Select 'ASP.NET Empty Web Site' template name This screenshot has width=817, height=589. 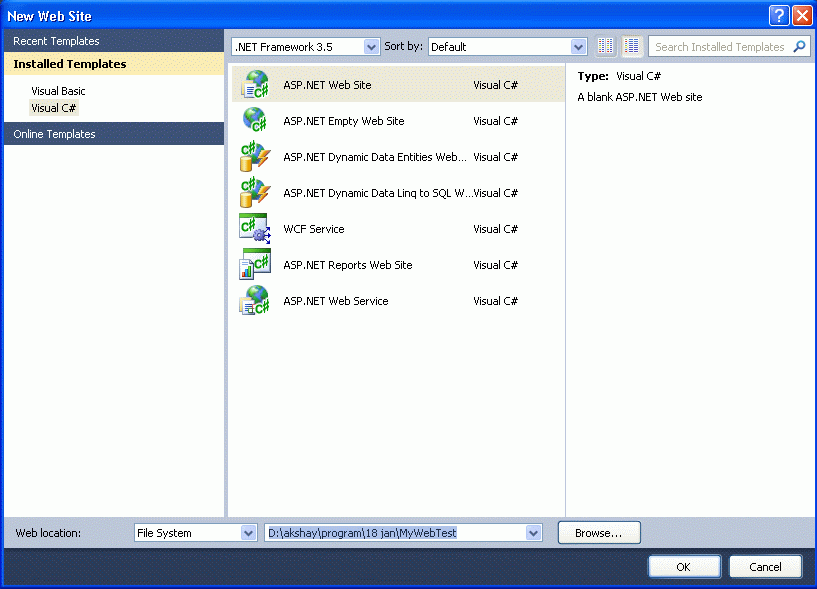[344, 121]
